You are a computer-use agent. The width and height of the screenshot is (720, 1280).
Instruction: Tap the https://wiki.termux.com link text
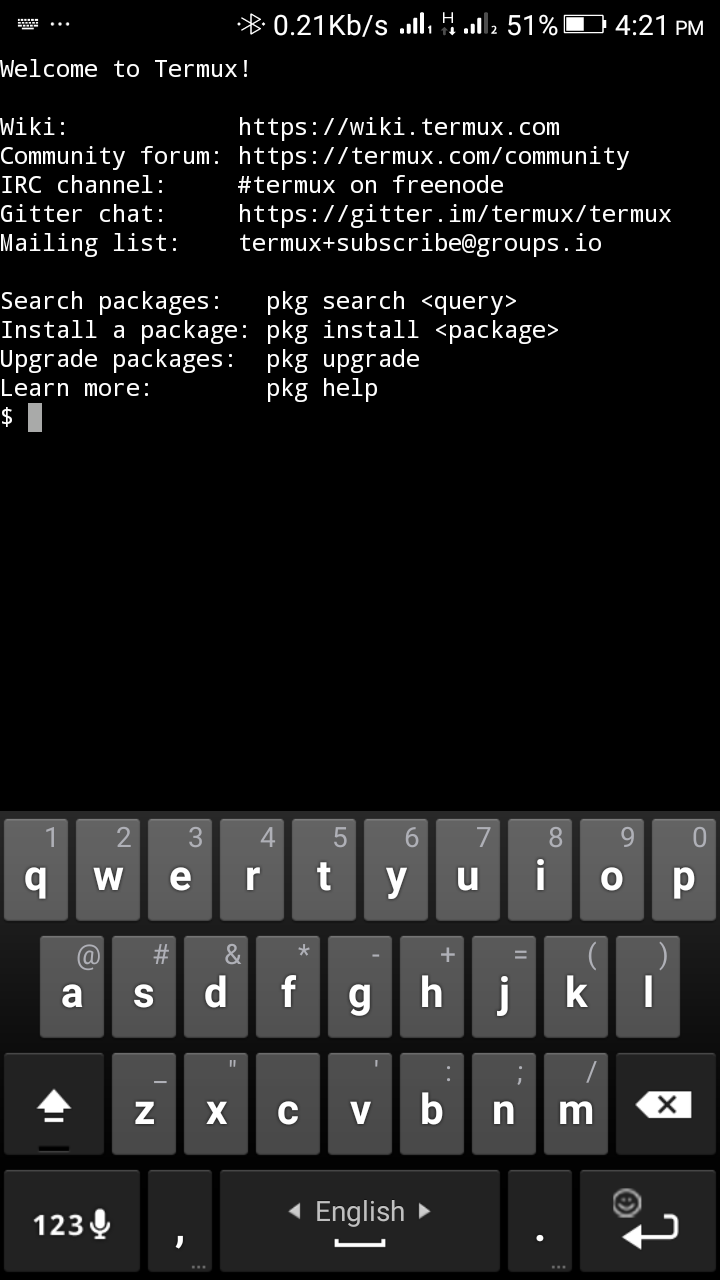click(399, 127)
